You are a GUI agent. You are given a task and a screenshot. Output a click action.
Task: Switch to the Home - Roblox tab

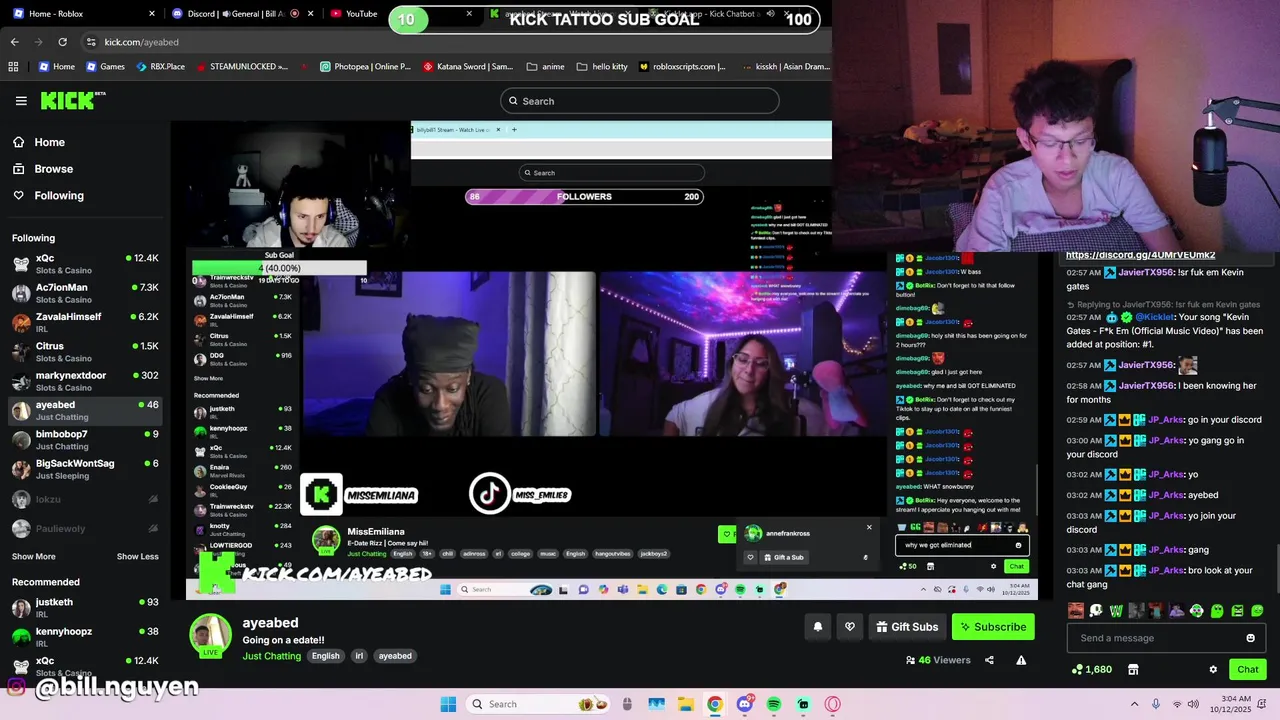80,14
